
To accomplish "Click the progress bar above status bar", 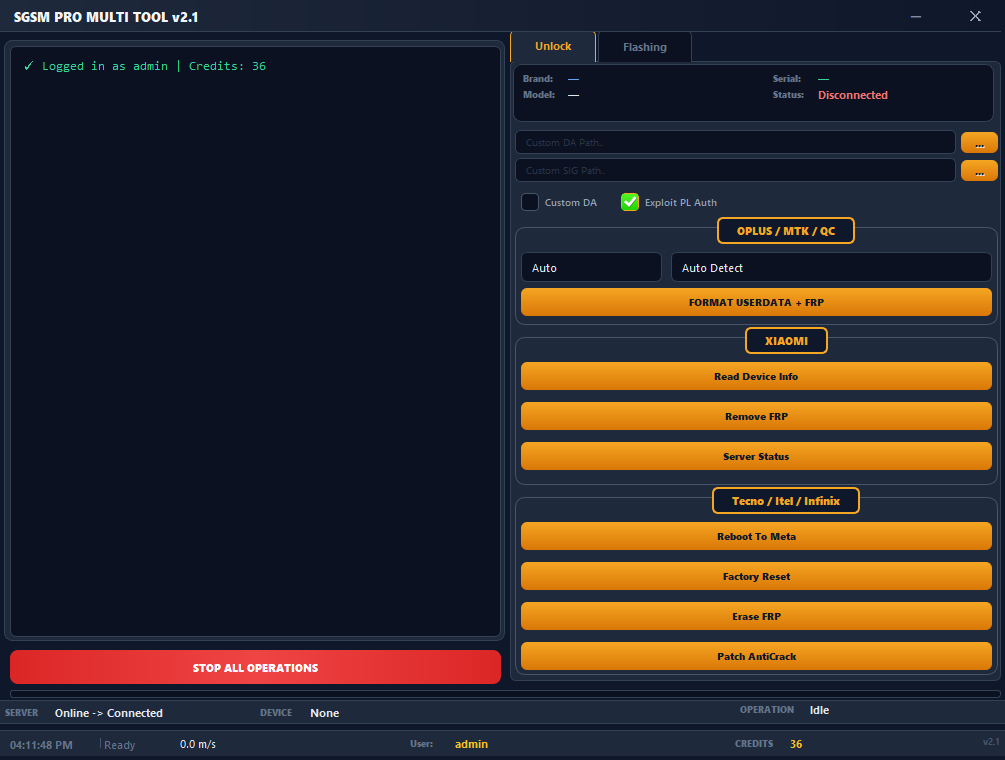I will coord(505,694).
